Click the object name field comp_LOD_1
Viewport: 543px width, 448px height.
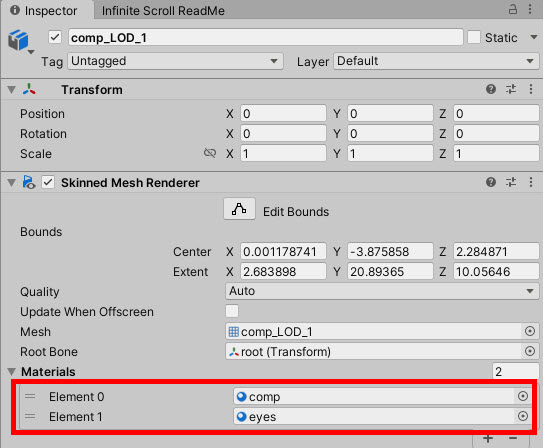[266, 37]
